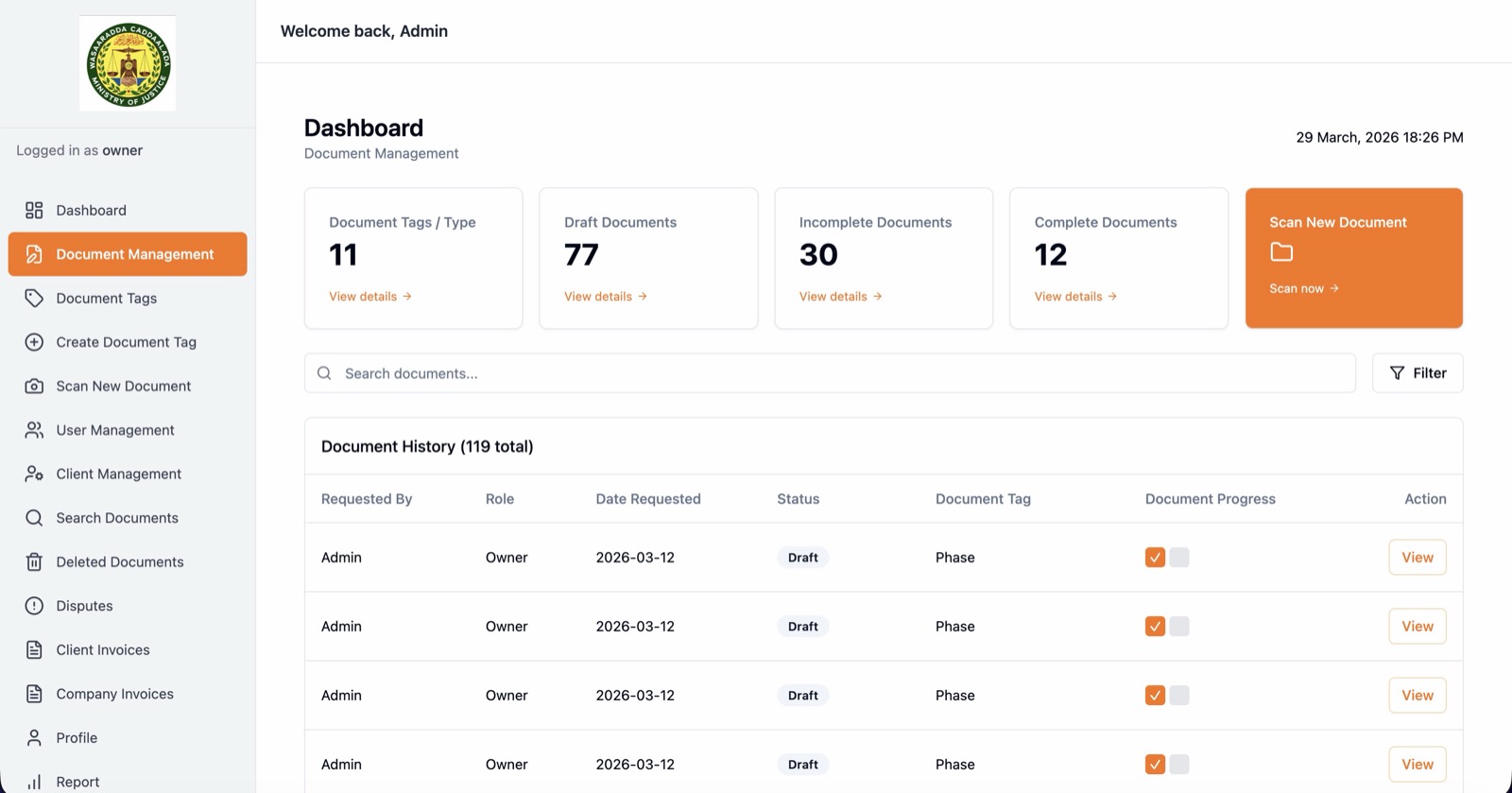Go to User Management

[128, 430]
